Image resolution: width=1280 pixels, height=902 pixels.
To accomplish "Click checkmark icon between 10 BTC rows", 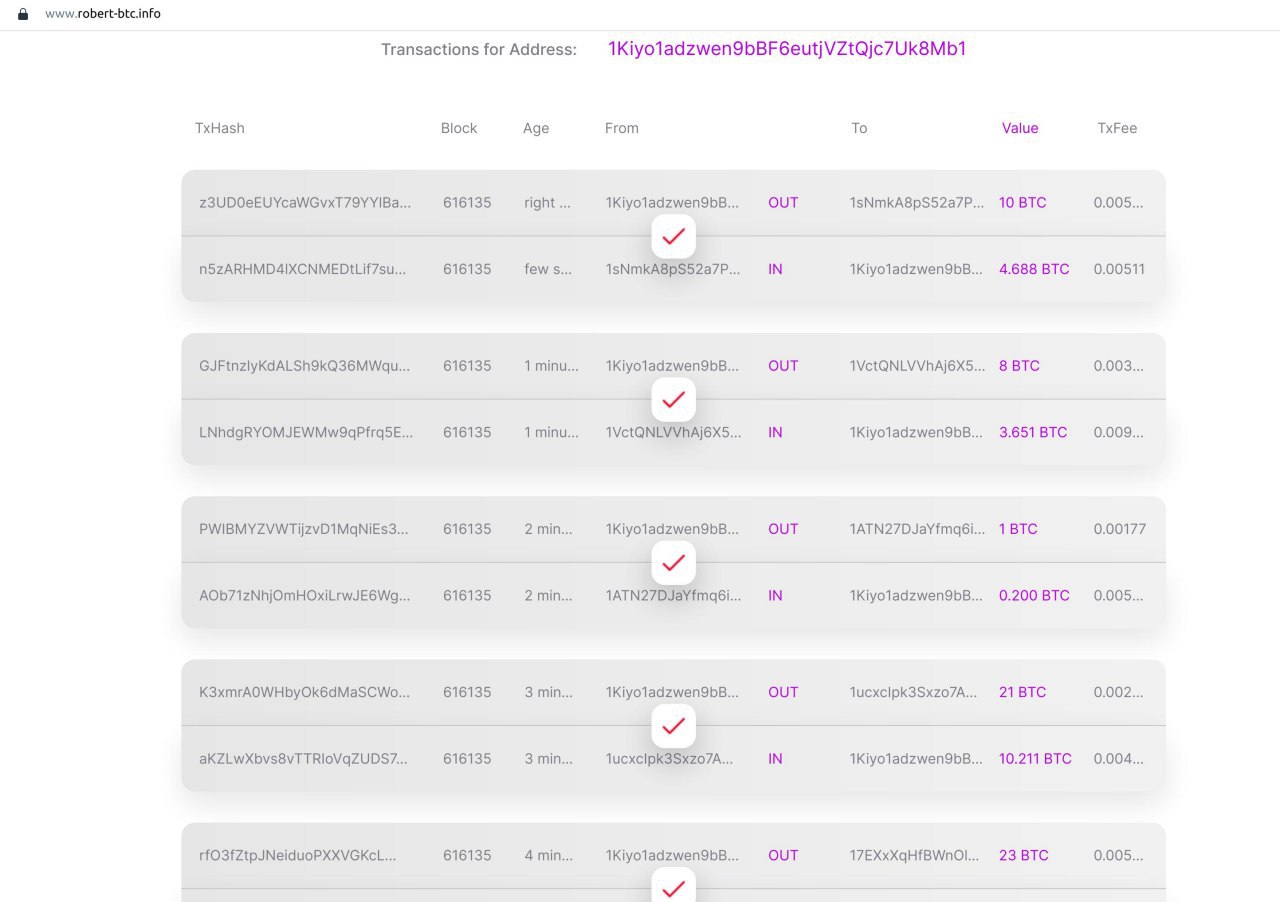I will click(673, 236).
